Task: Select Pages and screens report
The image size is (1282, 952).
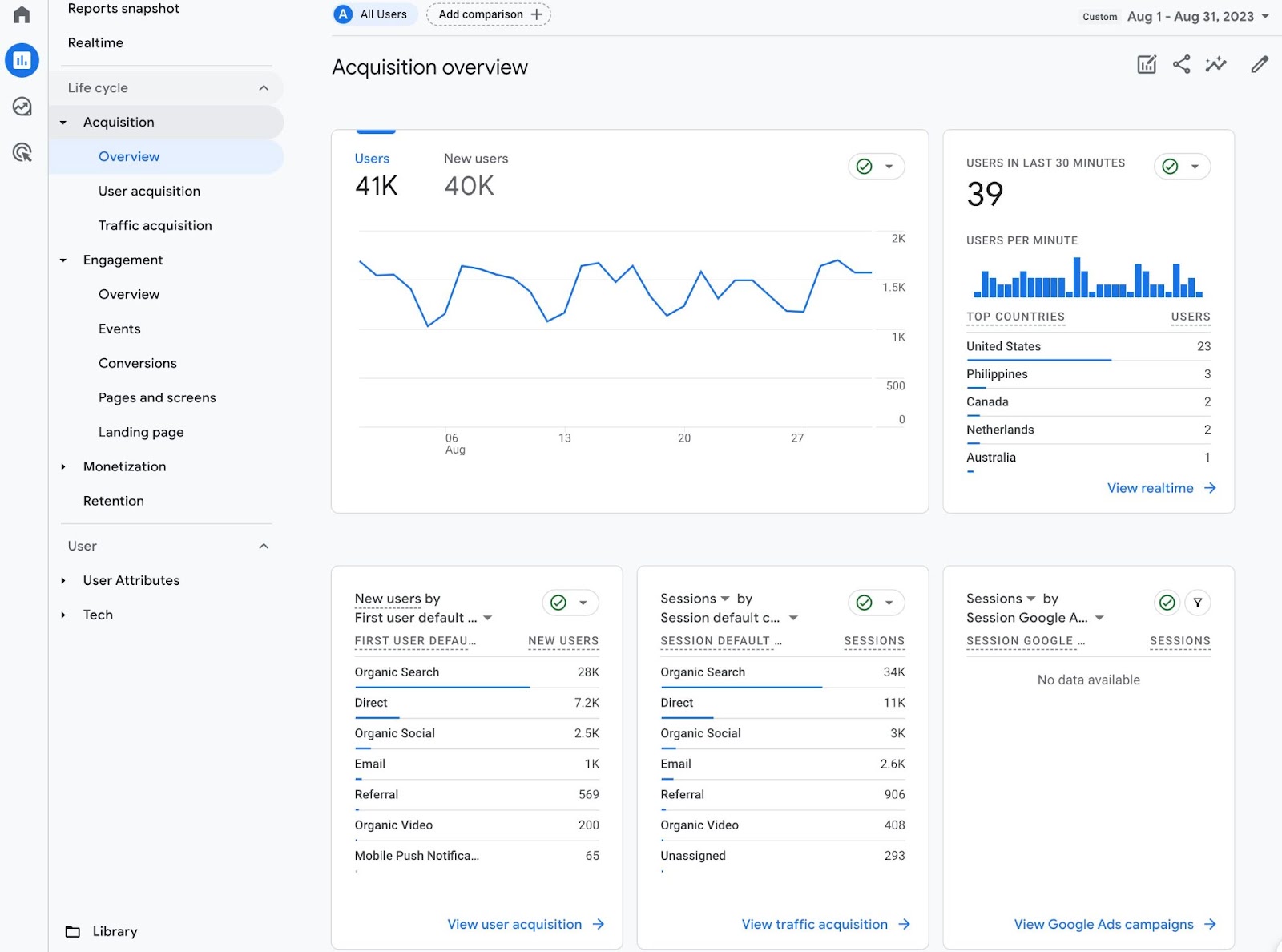Action: coord(157,398)
